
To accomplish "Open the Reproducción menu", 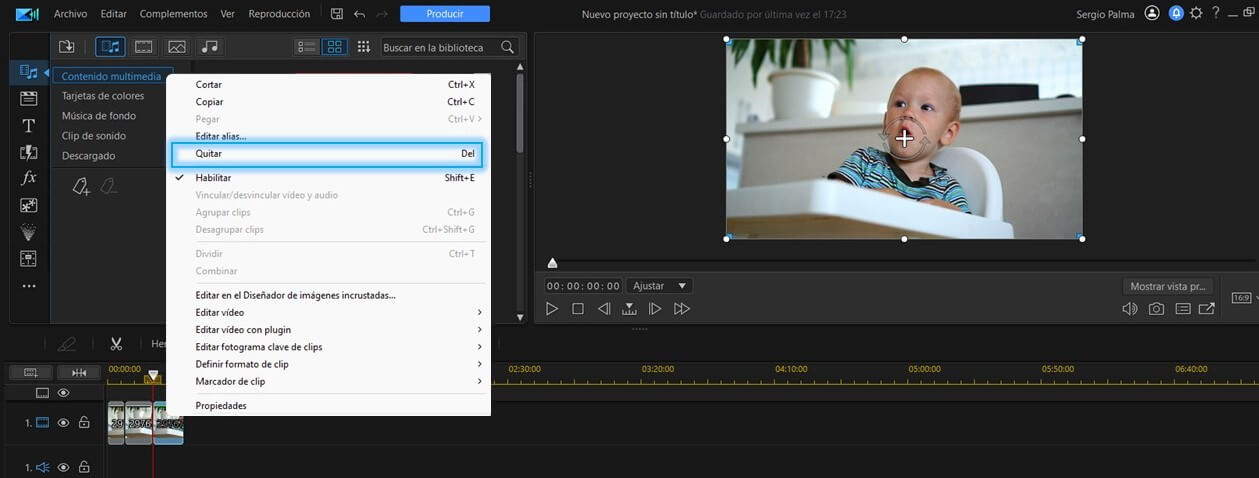I will click(279, 14).
